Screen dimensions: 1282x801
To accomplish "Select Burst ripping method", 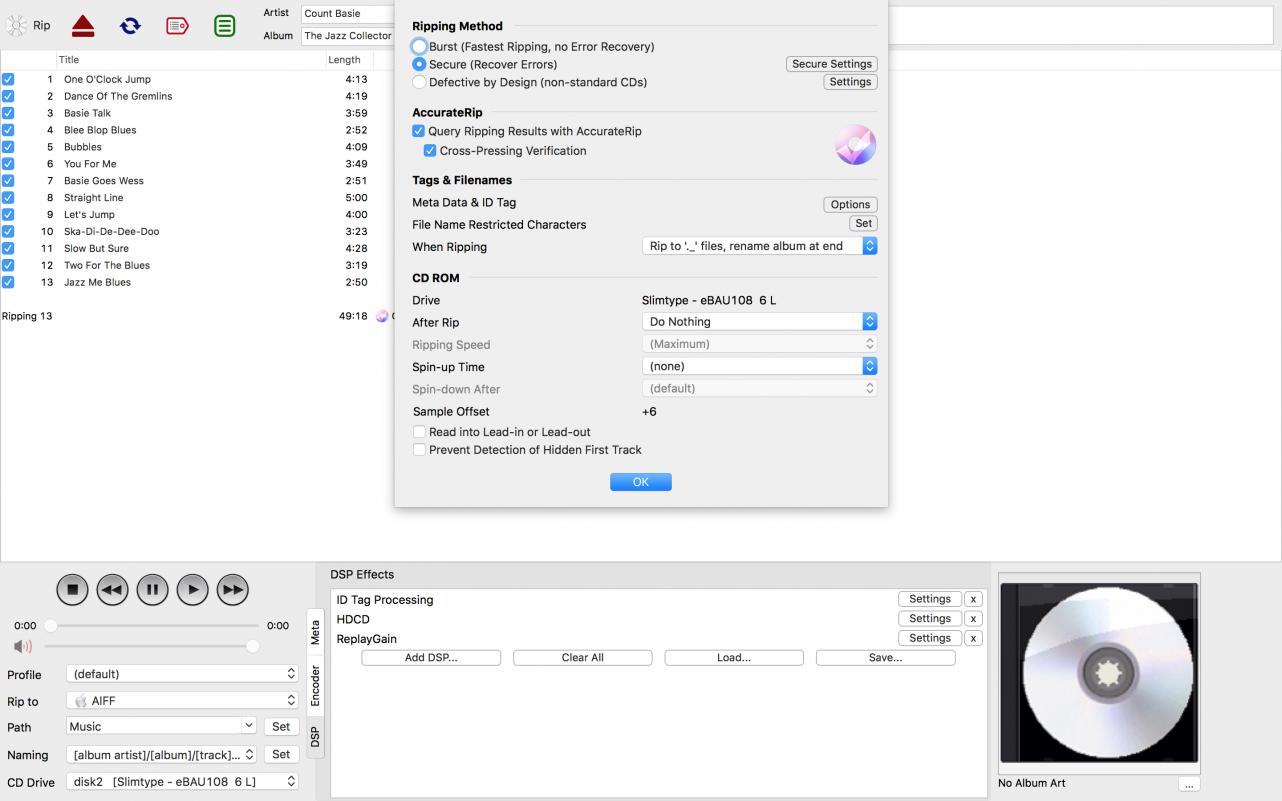I will 420,47.
